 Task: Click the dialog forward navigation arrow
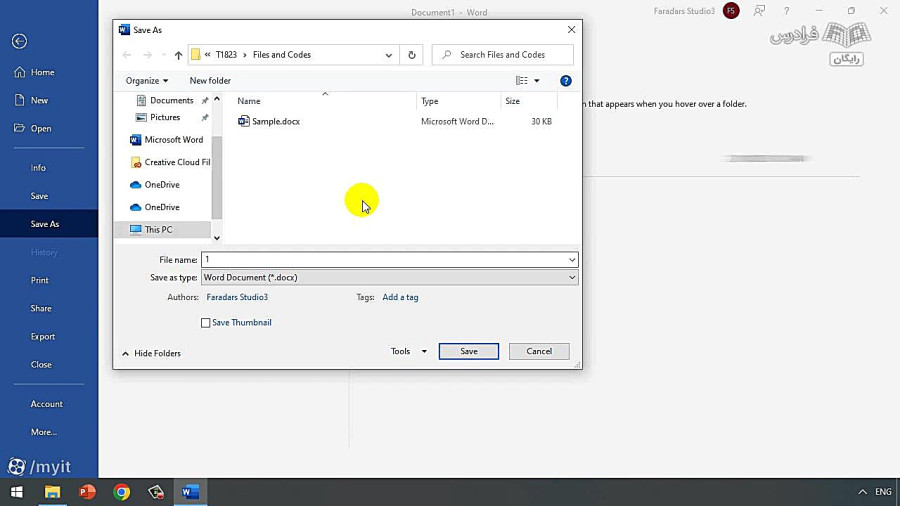(x=148, y=55)
